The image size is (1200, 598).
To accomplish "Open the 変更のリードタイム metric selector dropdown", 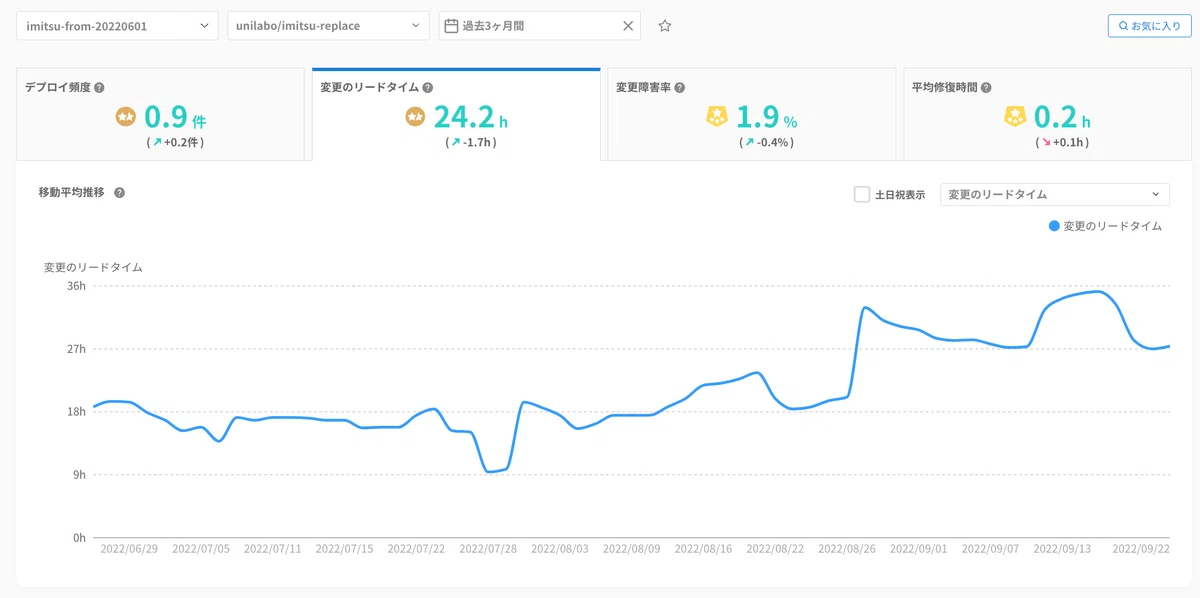I will click(1055, 195).
